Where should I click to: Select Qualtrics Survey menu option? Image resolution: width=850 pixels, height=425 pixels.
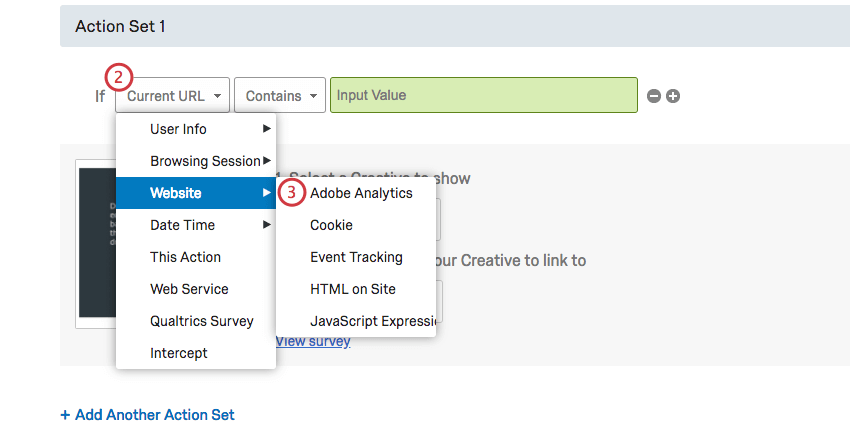point(201,321)
